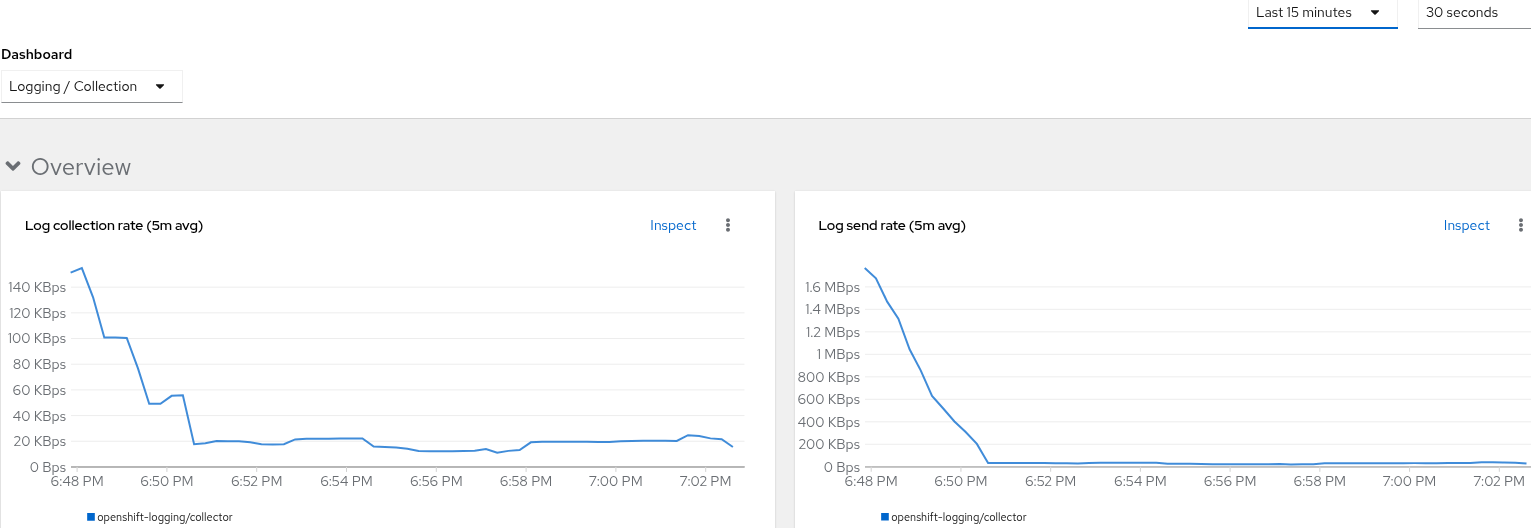This screenshot has height=528, width=1531.
Task: Click the 140 KBps y-axis label
Action: [x=35, y=288]
